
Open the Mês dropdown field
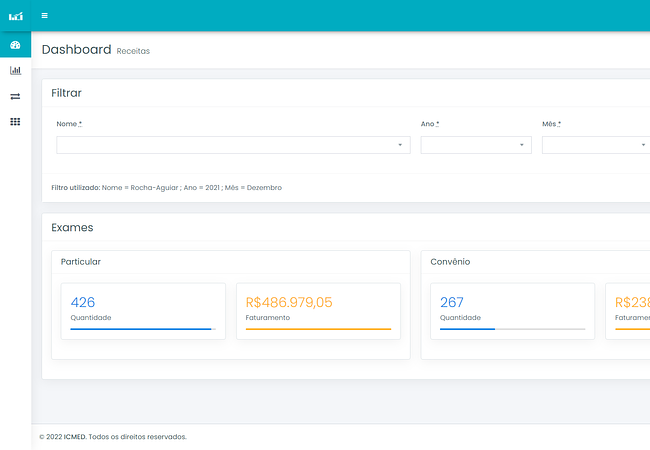point(596,145)
